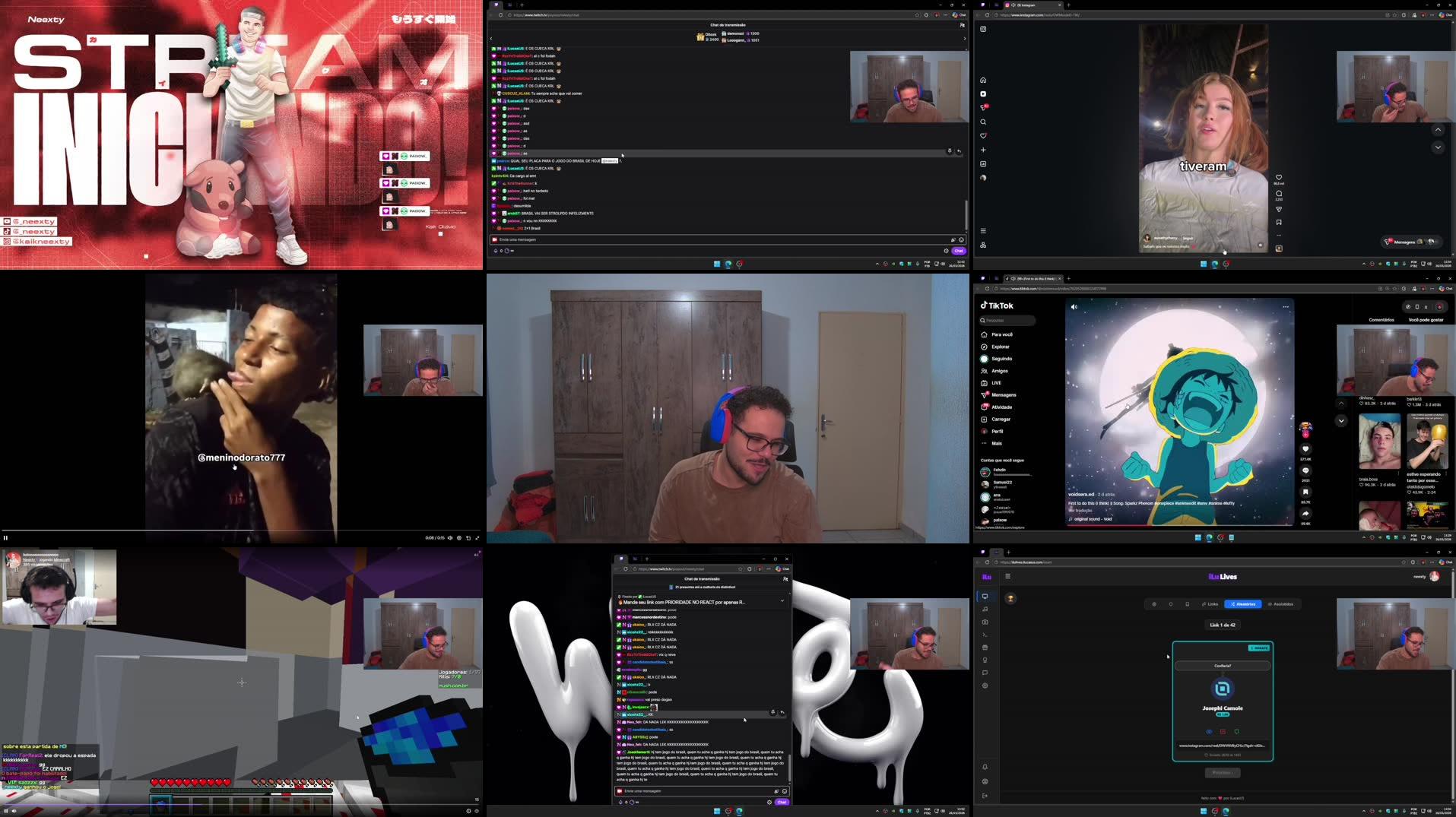Save the Instagram reel with the bookmark toggle
Viewport: 1456px width, 817px height.
pos(1279,222)
